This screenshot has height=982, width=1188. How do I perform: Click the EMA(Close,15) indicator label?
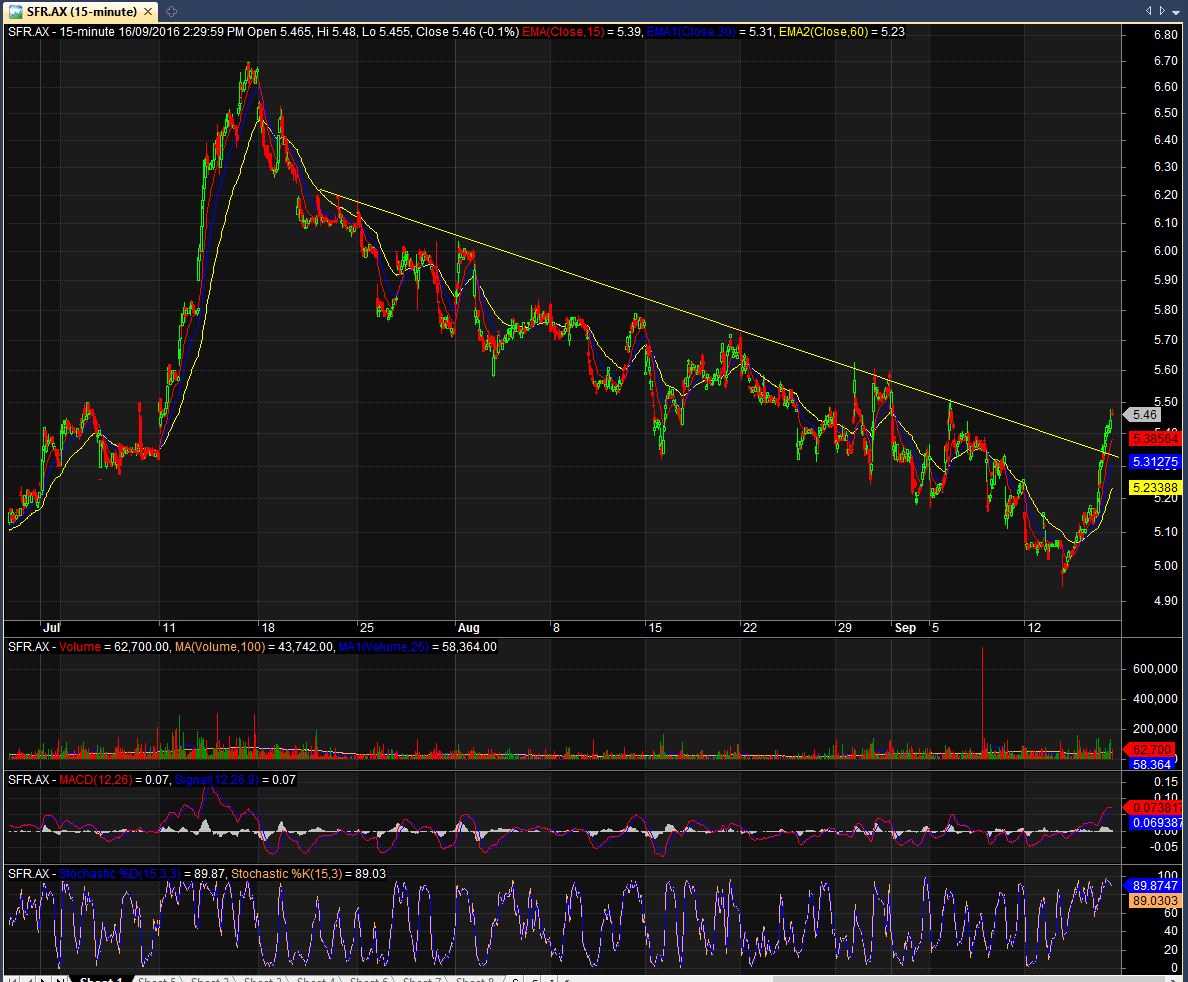[563, 32]
